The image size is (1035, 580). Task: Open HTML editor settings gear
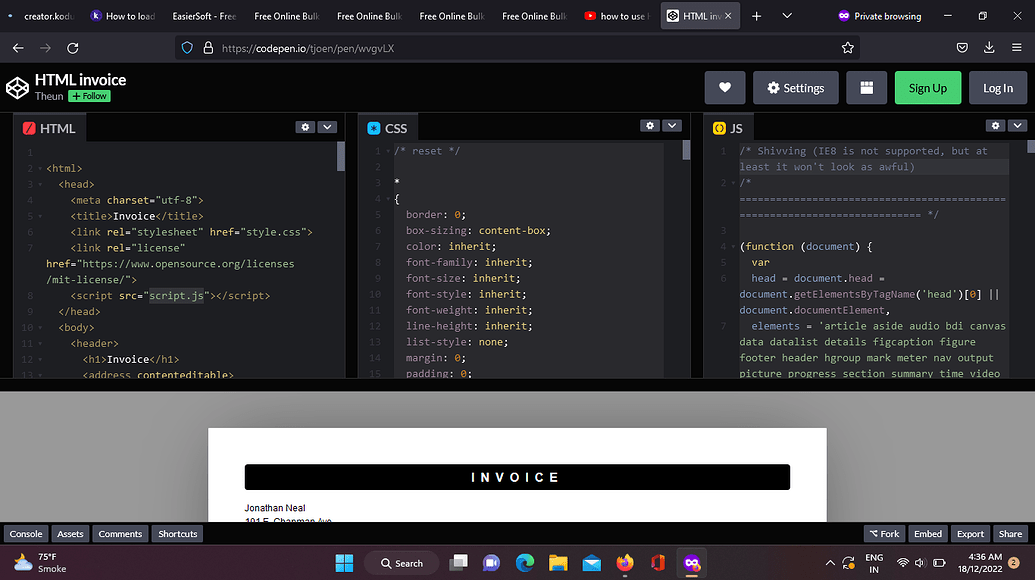point(305,127)
